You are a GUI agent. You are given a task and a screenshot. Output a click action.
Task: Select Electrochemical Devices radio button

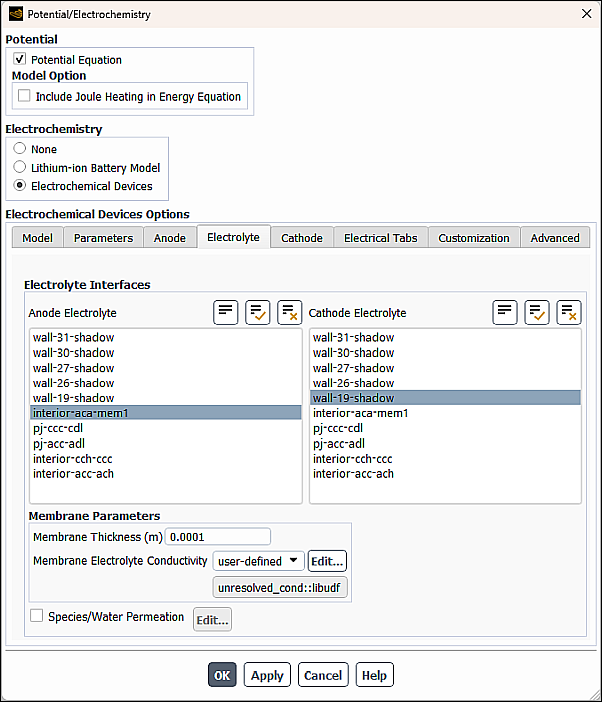[x=20, y=185]
